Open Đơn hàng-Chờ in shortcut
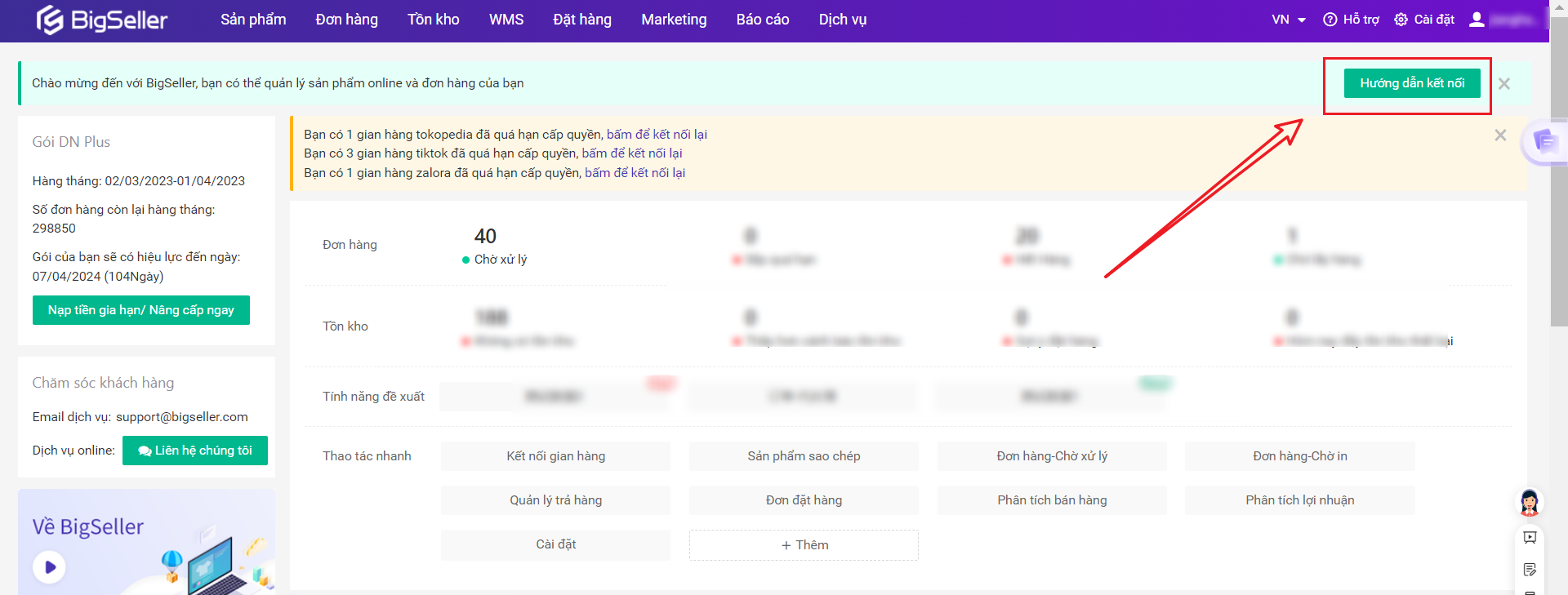This screenshot has height=595, width=1568. pos(1300,456)
